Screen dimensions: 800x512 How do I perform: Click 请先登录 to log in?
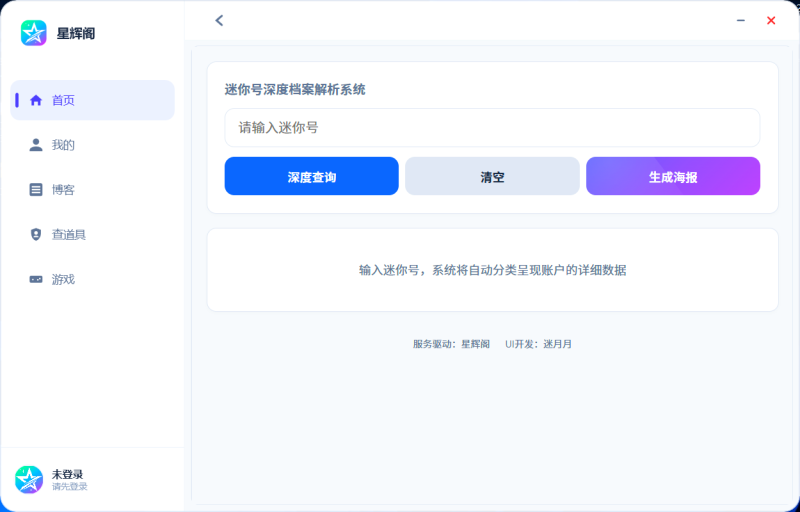click(69, 487)
